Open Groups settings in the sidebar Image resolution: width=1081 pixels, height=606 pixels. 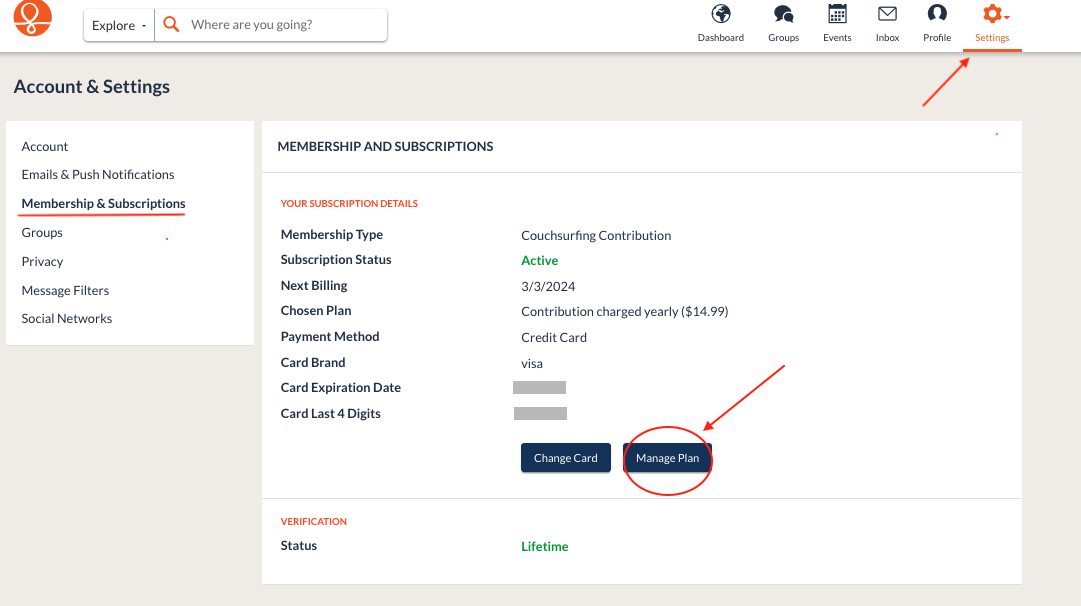coord(42,232)
